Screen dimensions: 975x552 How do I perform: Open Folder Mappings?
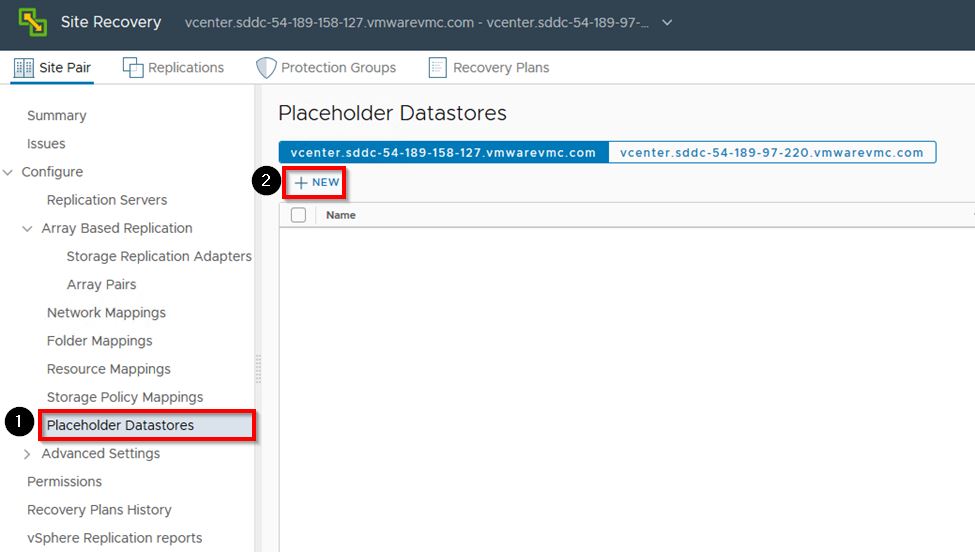(99, 341)
